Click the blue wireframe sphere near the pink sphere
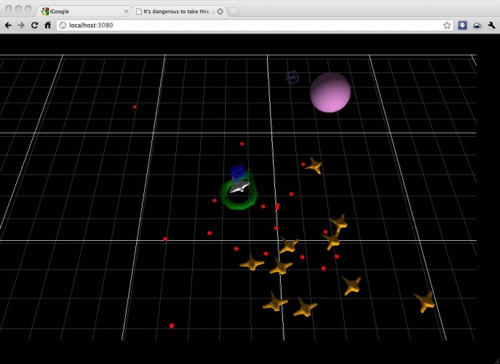The image size is (500, 364). point(292,77)
